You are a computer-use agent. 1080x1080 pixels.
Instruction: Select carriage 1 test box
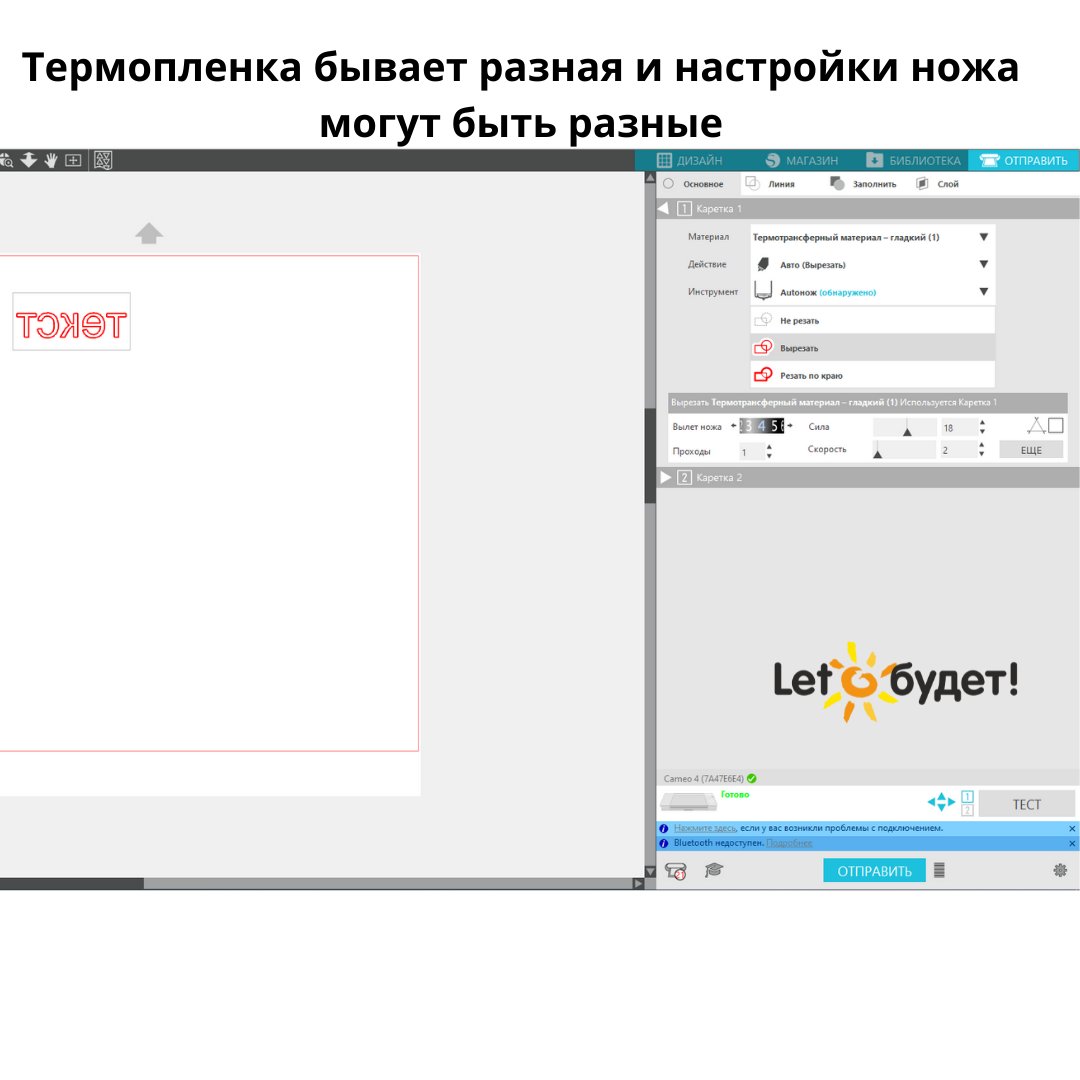pyautogui.click(x=967, y=796)
